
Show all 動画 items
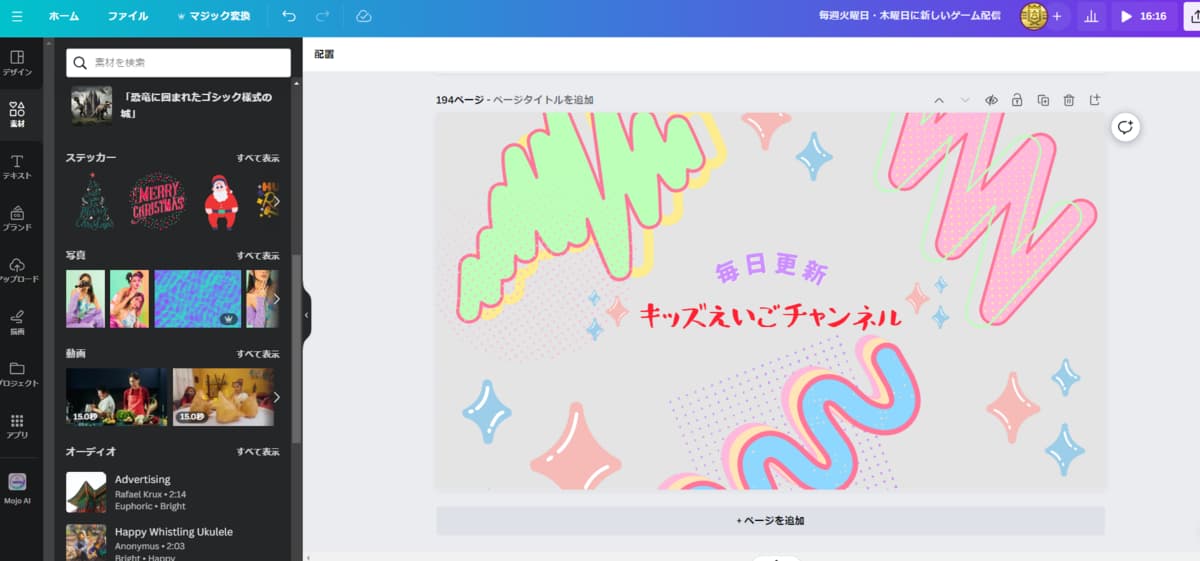tap(258, 354)
